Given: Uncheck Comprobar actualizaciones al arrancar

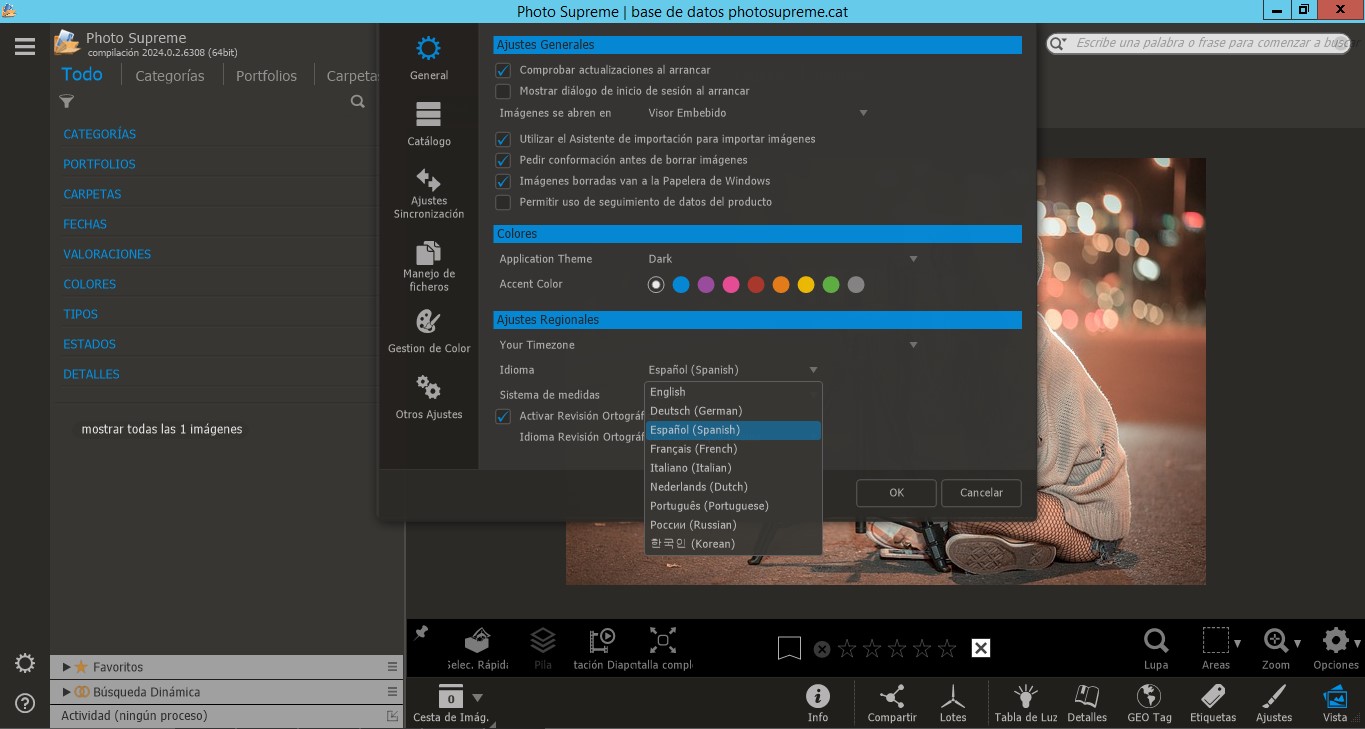Looking at the screenshot, I should click(x=503, y=70).
